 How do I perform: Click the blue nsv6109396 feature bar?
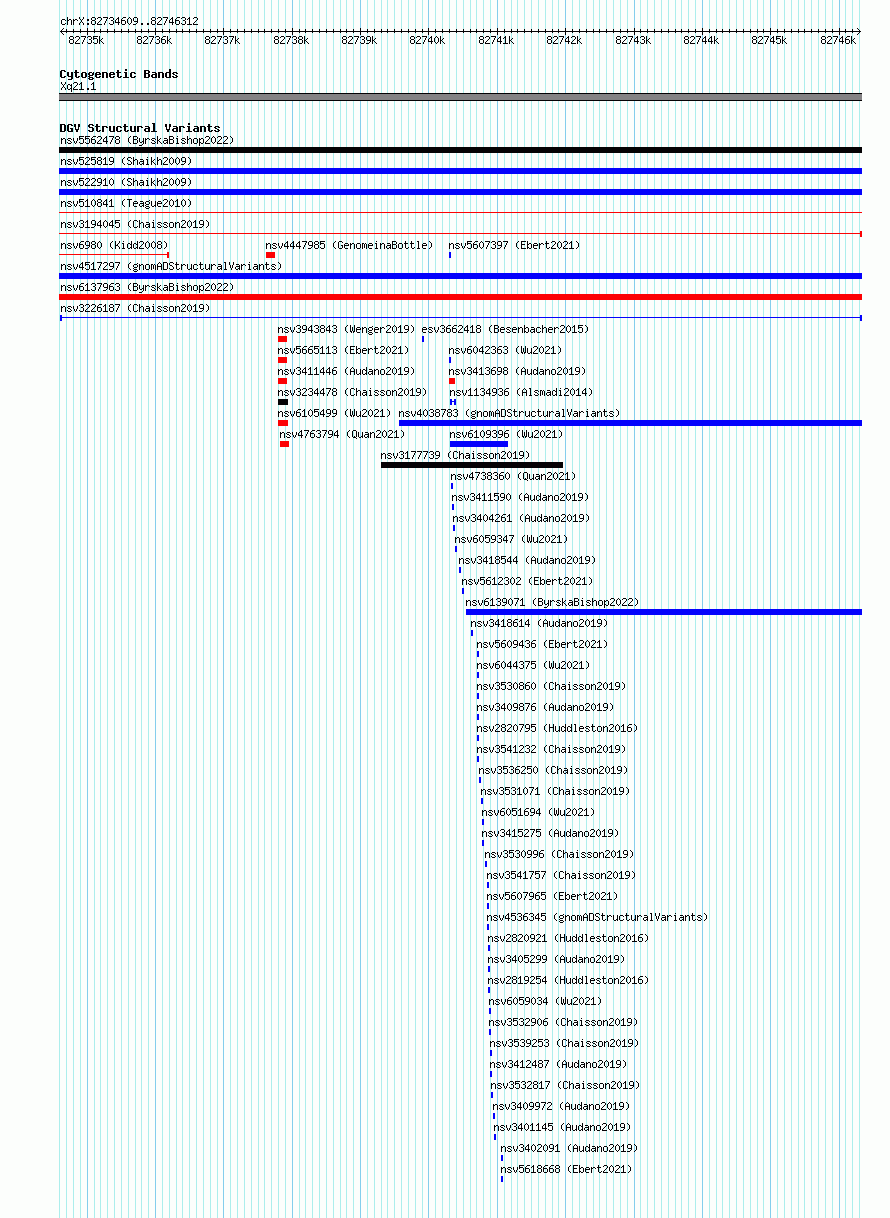[479, 444]
